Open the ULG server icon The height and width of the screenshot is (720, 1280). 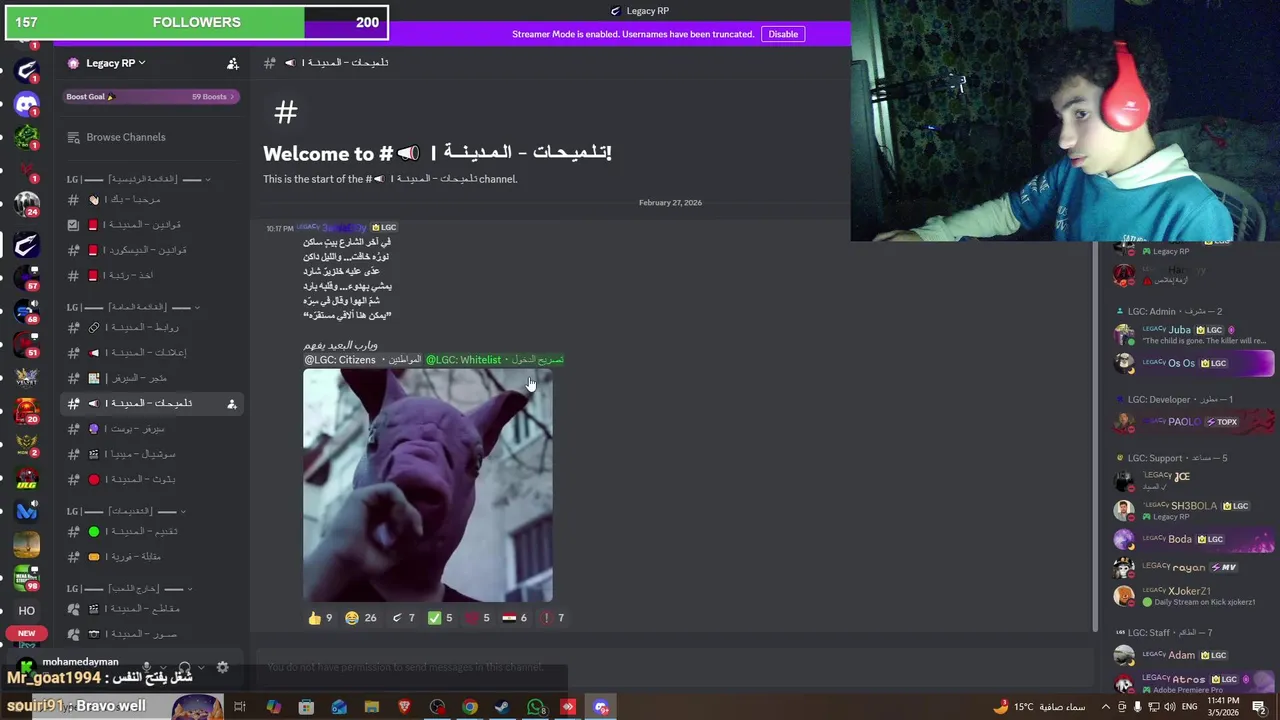27,478
